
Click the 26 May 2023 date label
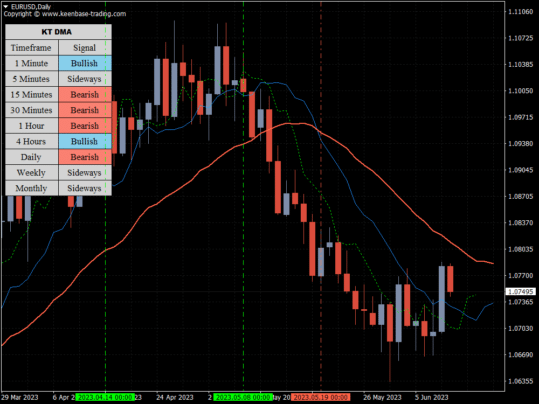[x=382, y=397]
